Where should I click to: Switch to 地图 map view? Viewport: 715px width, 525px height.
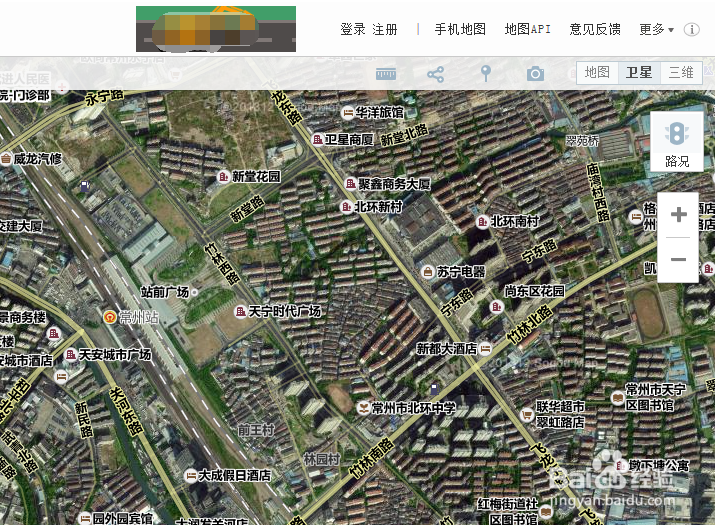[597, 73]
